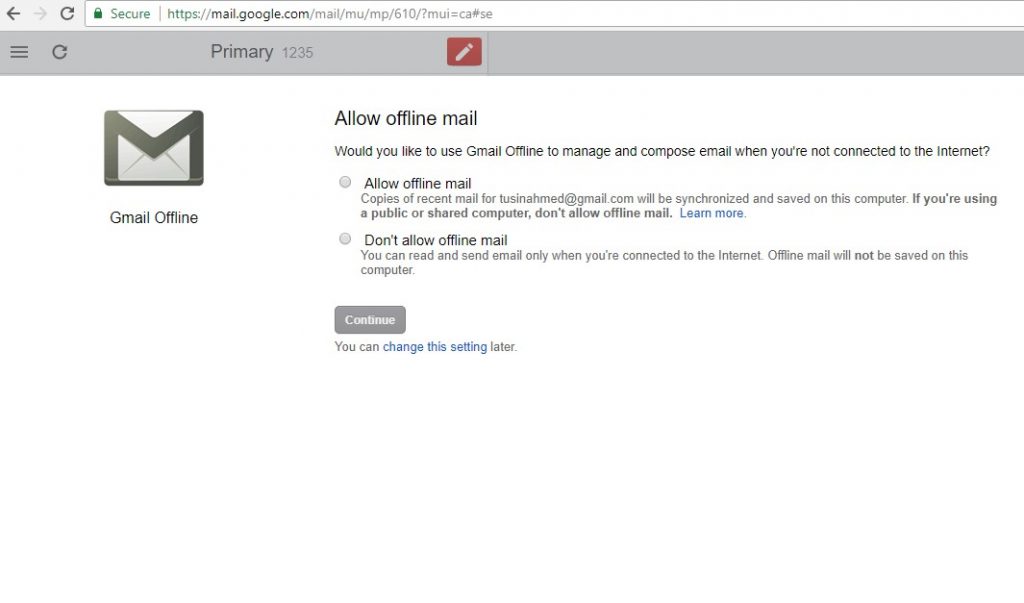Click the large 'Allow offline mail' page heading
This screenshot has height=603, width=1024.
tap(405, 119)
